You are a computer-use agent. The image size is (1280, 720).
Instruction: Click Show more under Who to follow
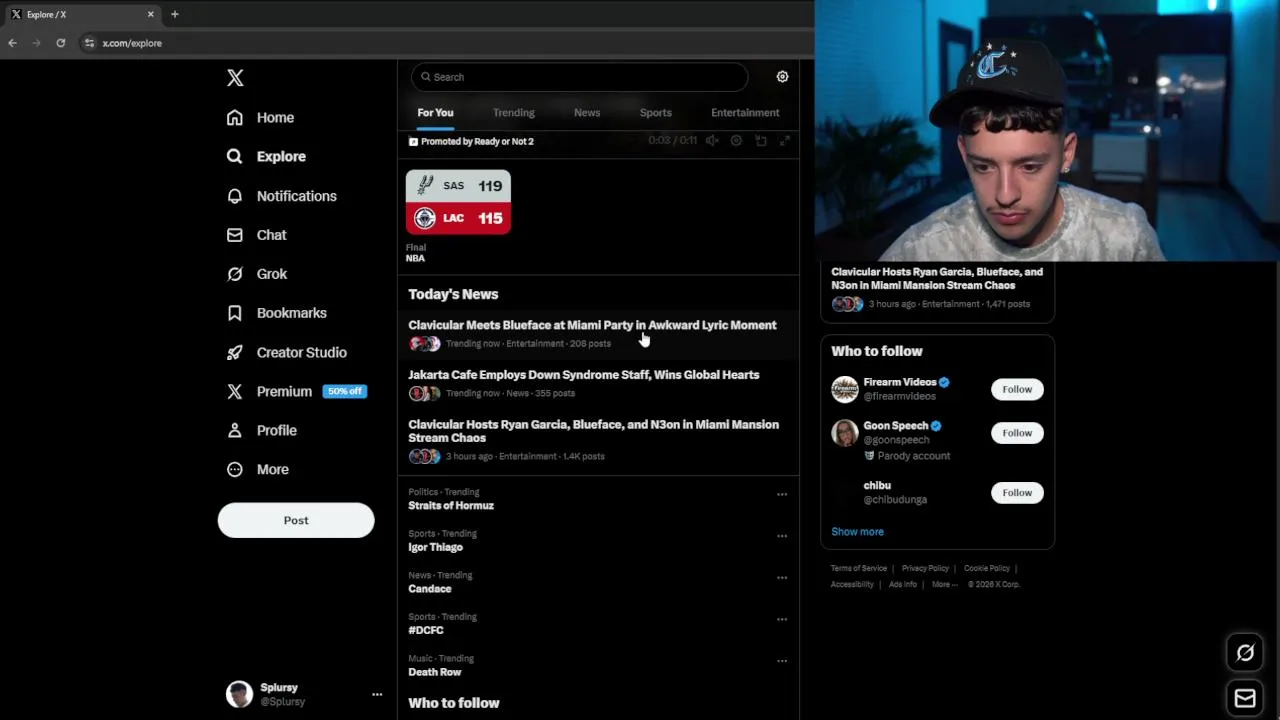857,532
